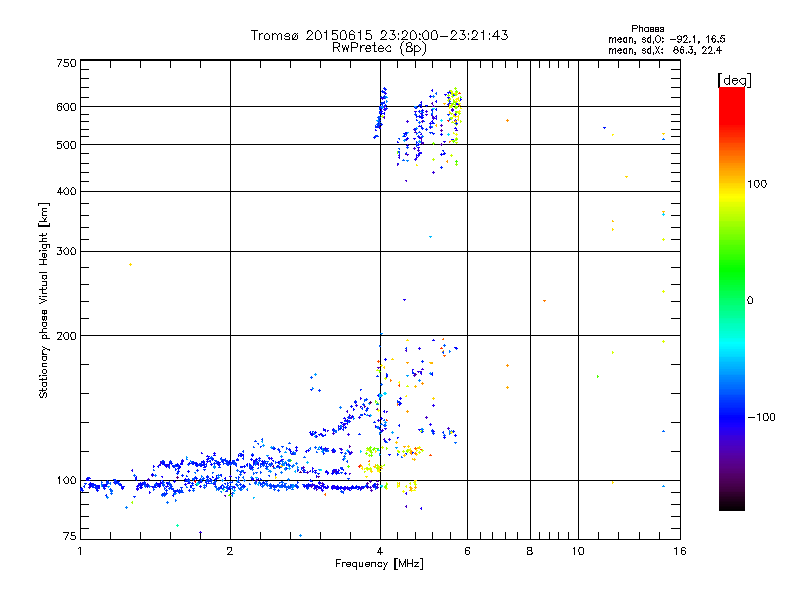Image resolution: width=800 pixels, height=600 pixels.
Task: Click the x-axis tick label '16'
Action: click(x=680, y=551)
